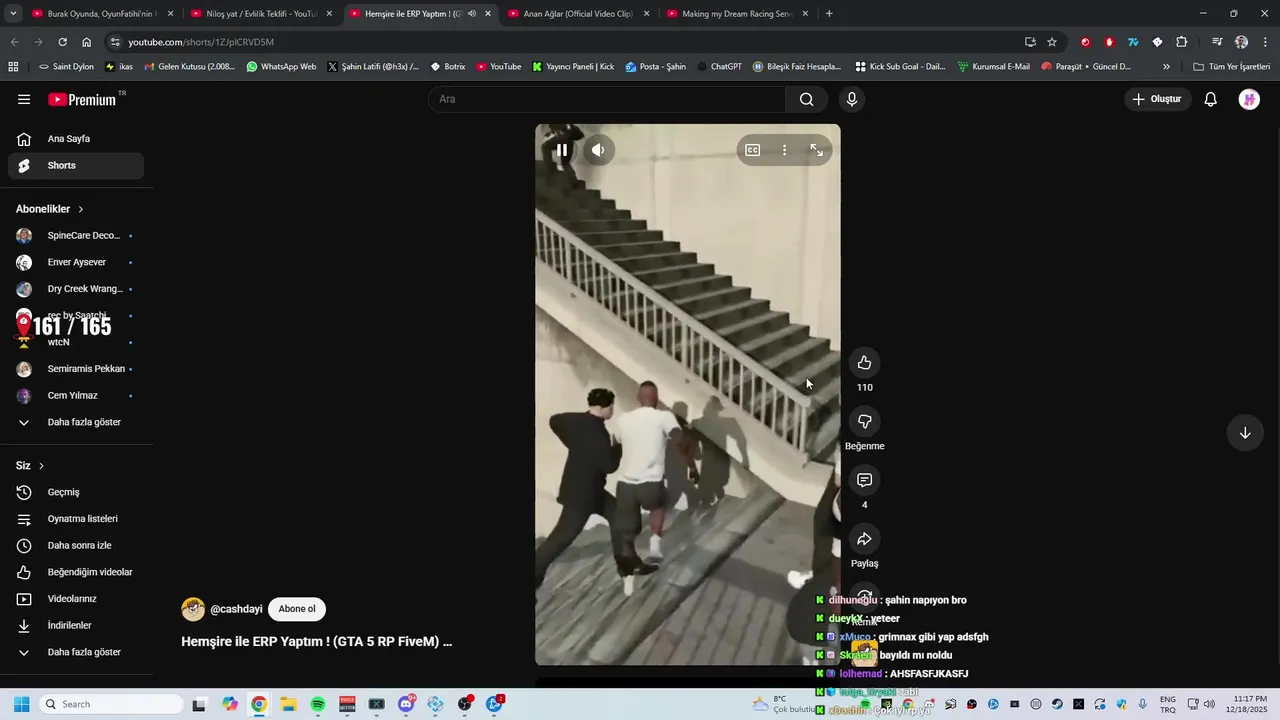Open Spotify from the taskbar

[318, 704]
